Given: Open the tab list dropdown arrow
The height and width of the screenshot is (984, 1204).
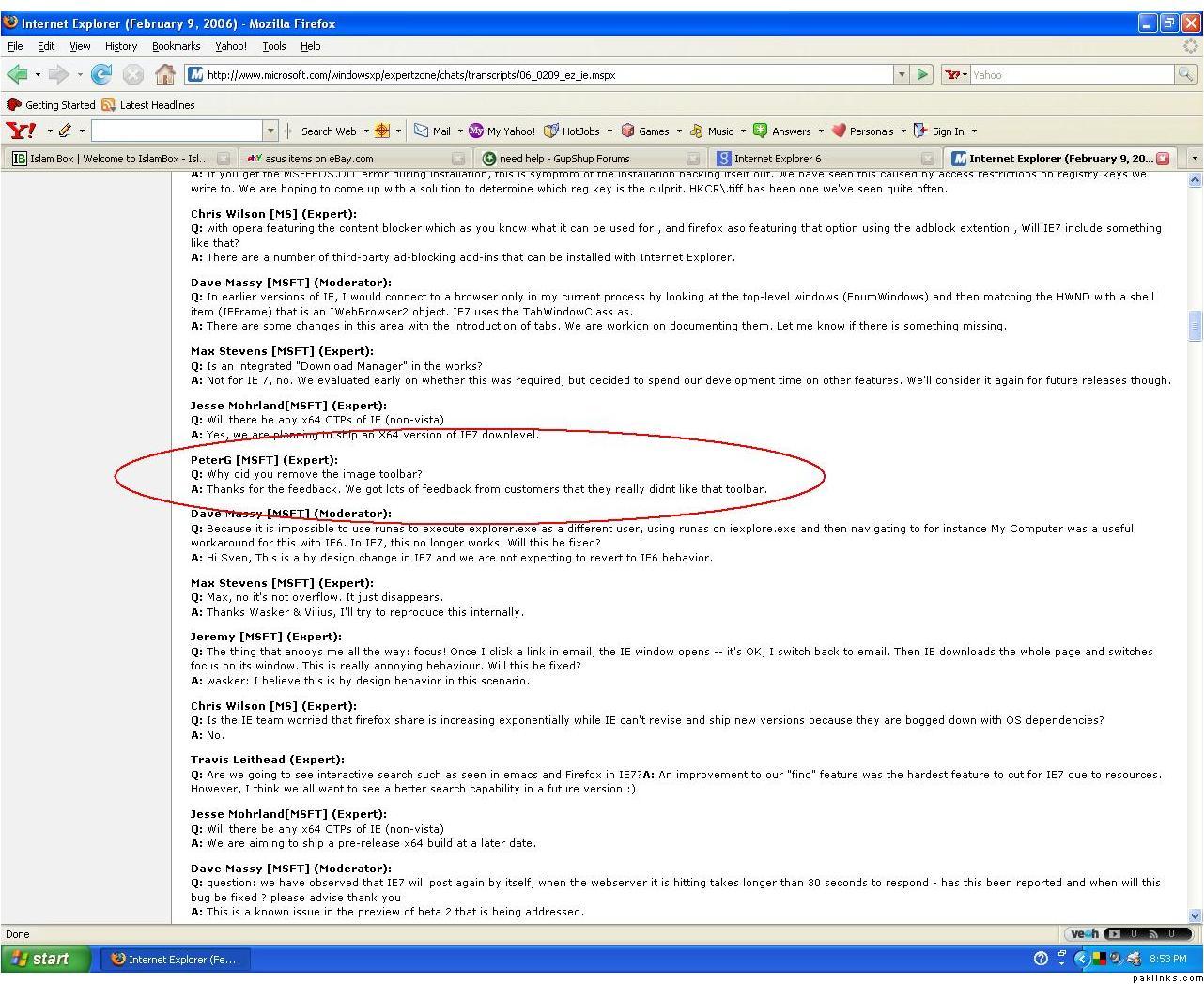Looking at the screenshot, I should [x=1194, y=159].
